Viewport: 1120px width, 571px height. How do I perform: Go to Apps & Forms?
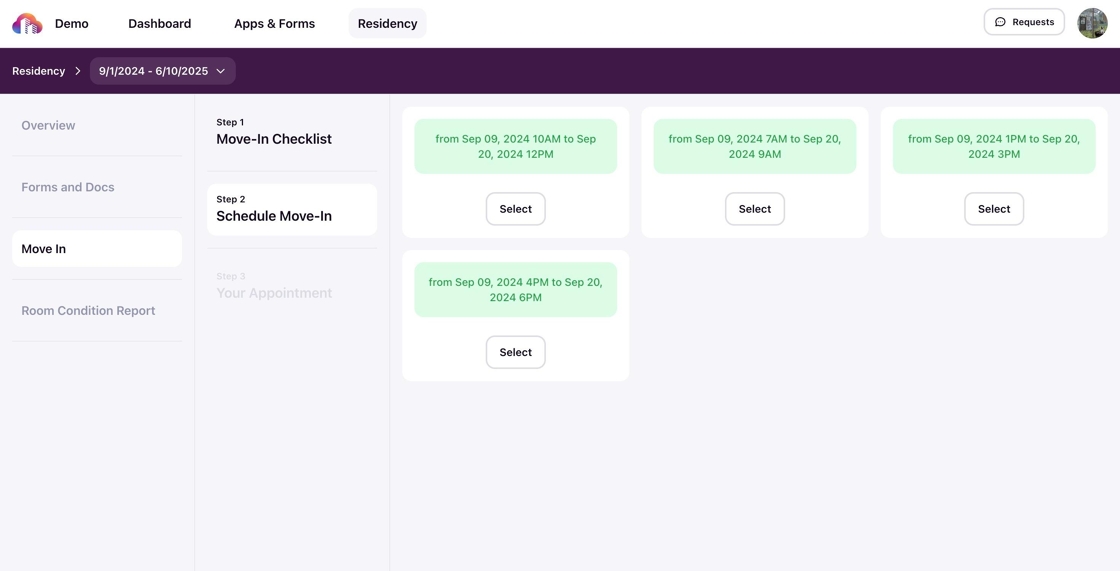[274, 23]
